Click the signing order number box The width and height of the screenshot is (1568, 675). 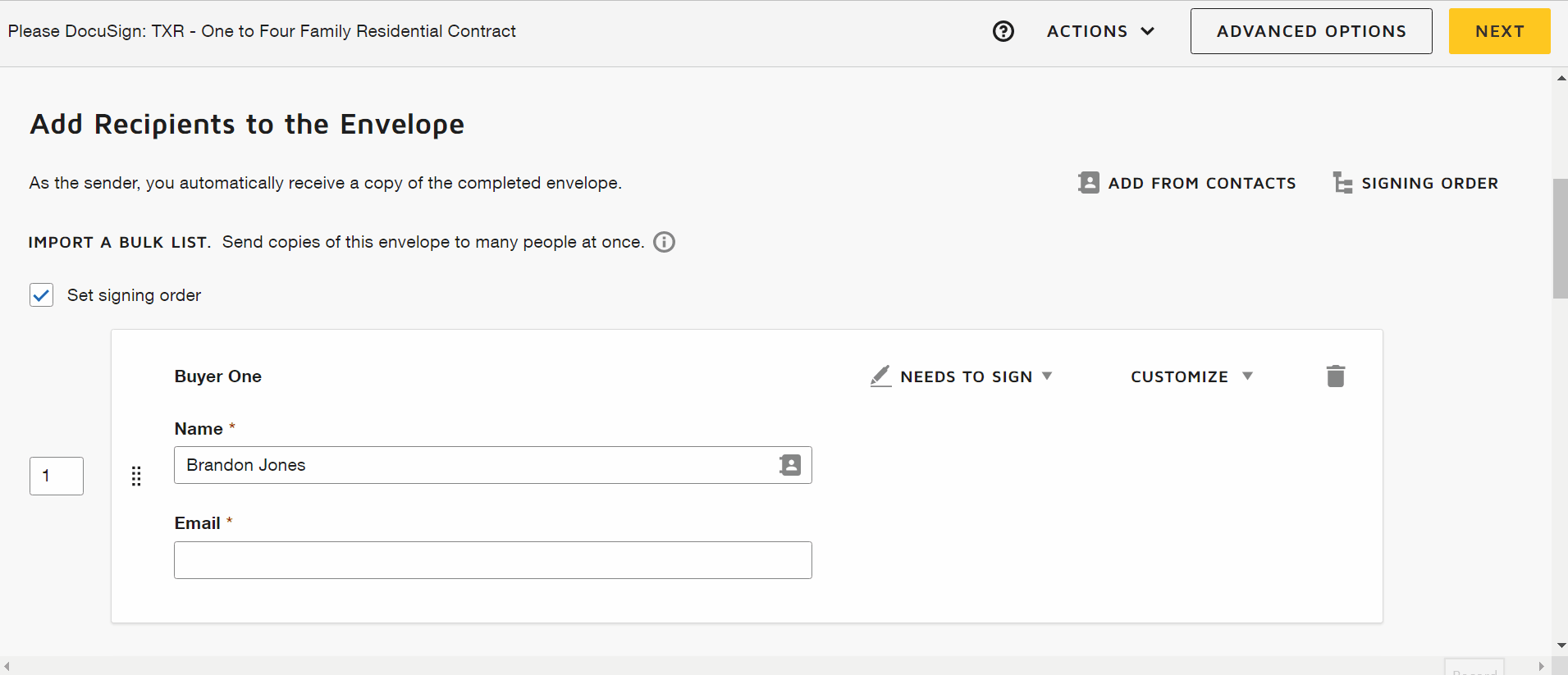57,476
